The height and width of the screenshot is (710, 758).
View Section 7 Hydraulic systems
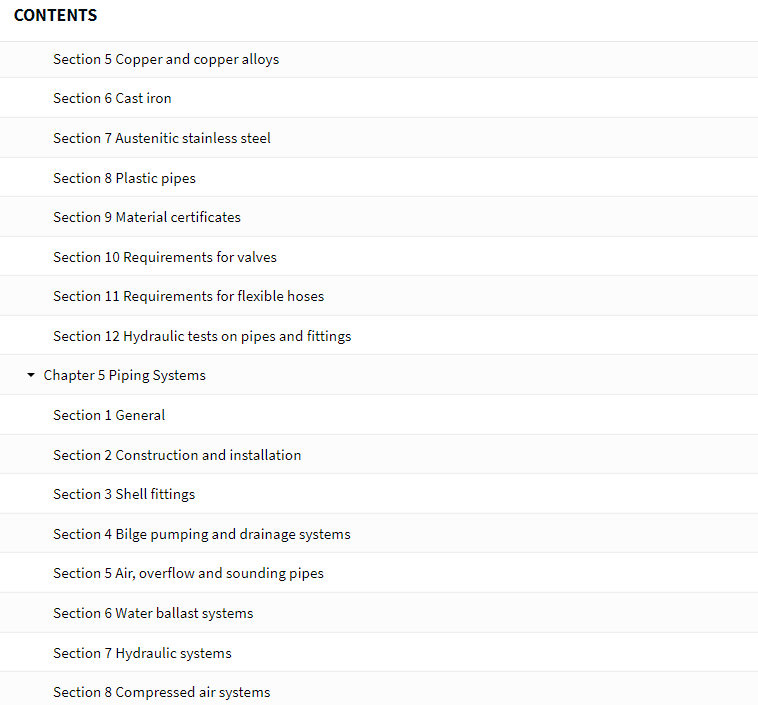tap(142, 653)
